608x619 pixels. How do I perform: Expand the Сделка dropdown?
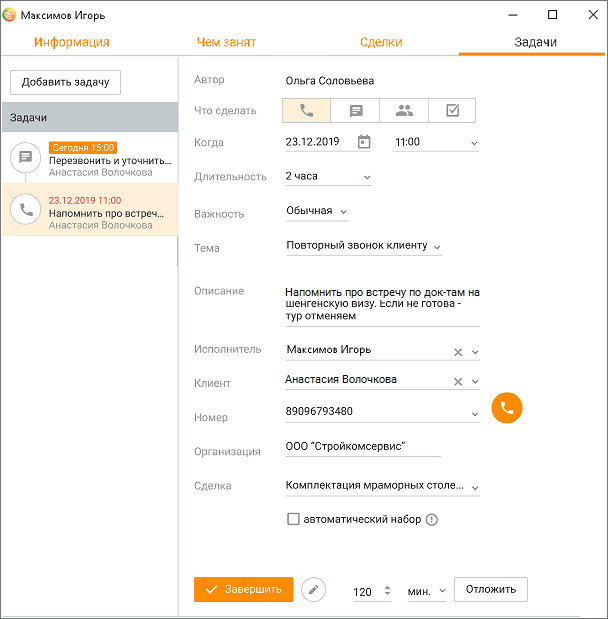(x=475, y=488)
